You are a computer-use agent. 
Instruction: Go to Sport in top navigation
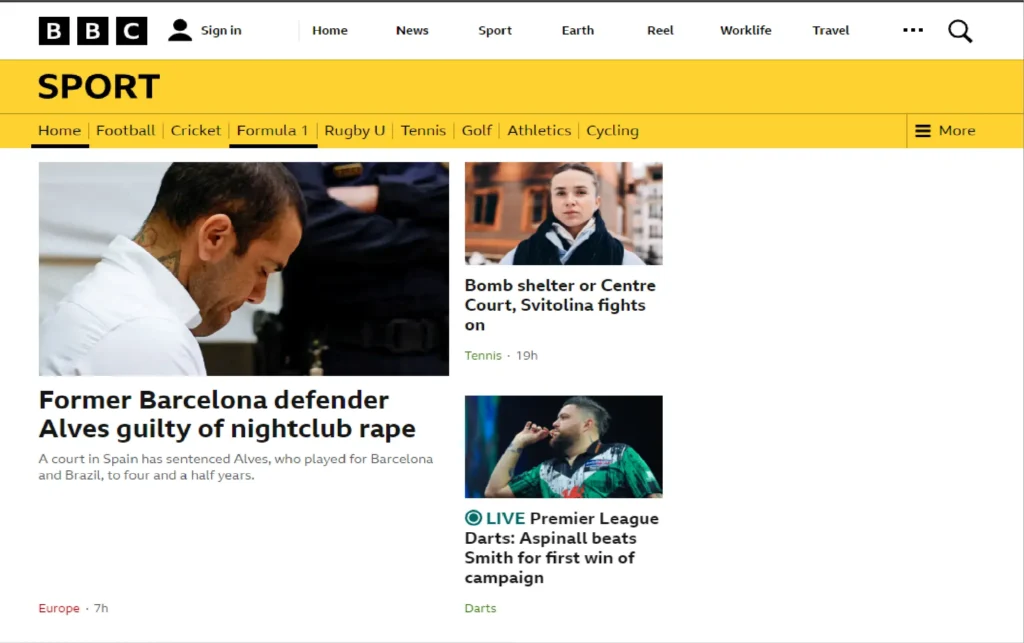point(495,31)
